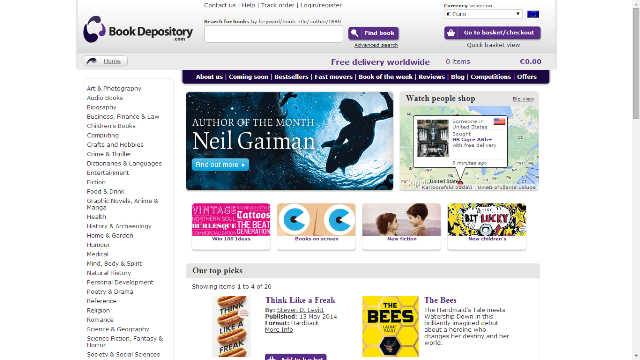Screen dimensions: 640x360
Task: Open Reviews menu item
Action: [x=431, y=77]
